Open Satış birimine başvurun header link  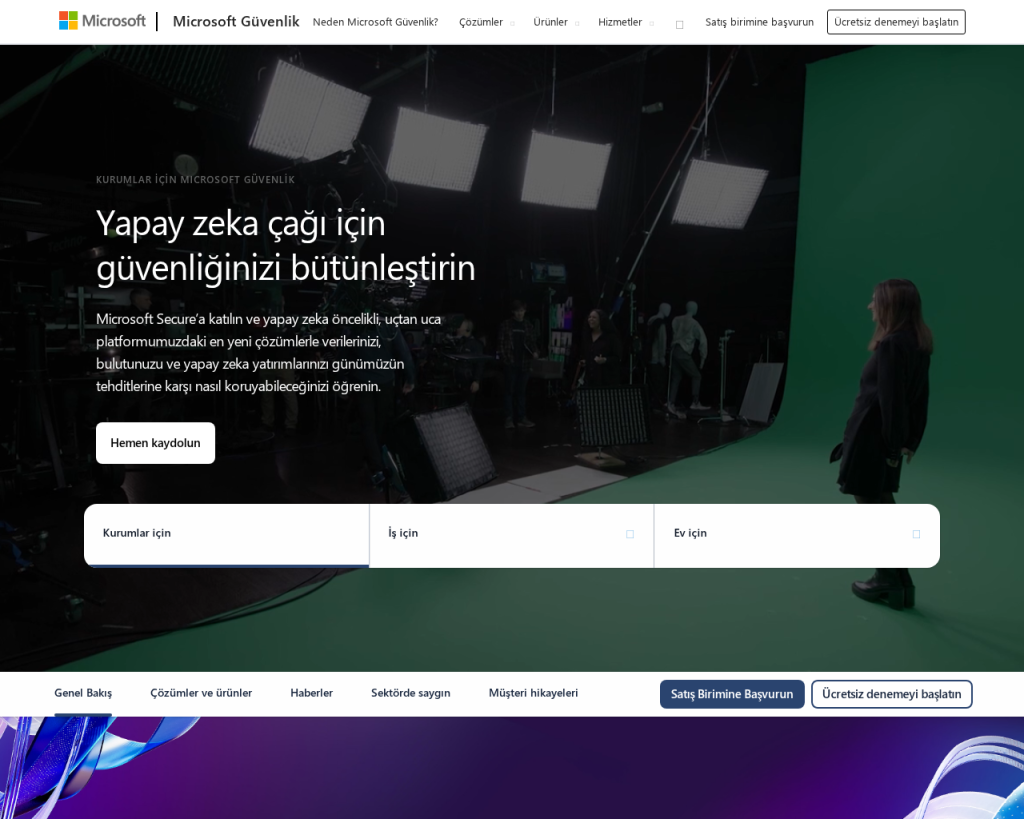pyautogui.click(x=760, y=22)
